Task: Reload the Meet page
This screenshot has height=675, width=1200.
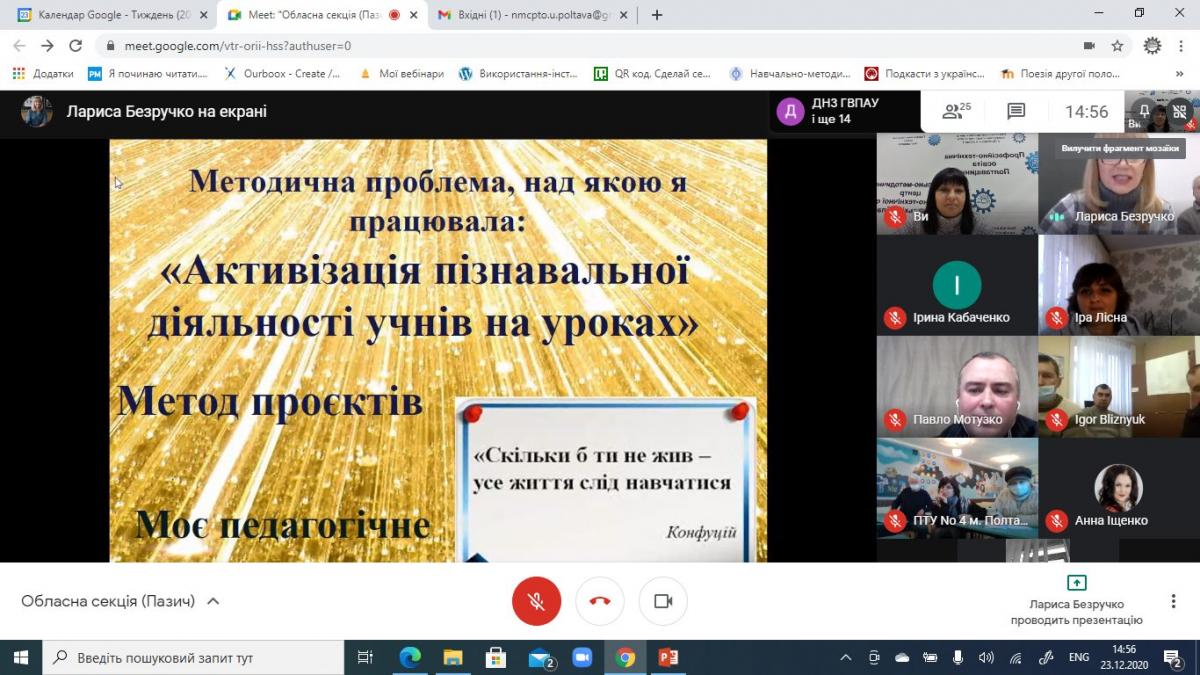Action: 75,46
